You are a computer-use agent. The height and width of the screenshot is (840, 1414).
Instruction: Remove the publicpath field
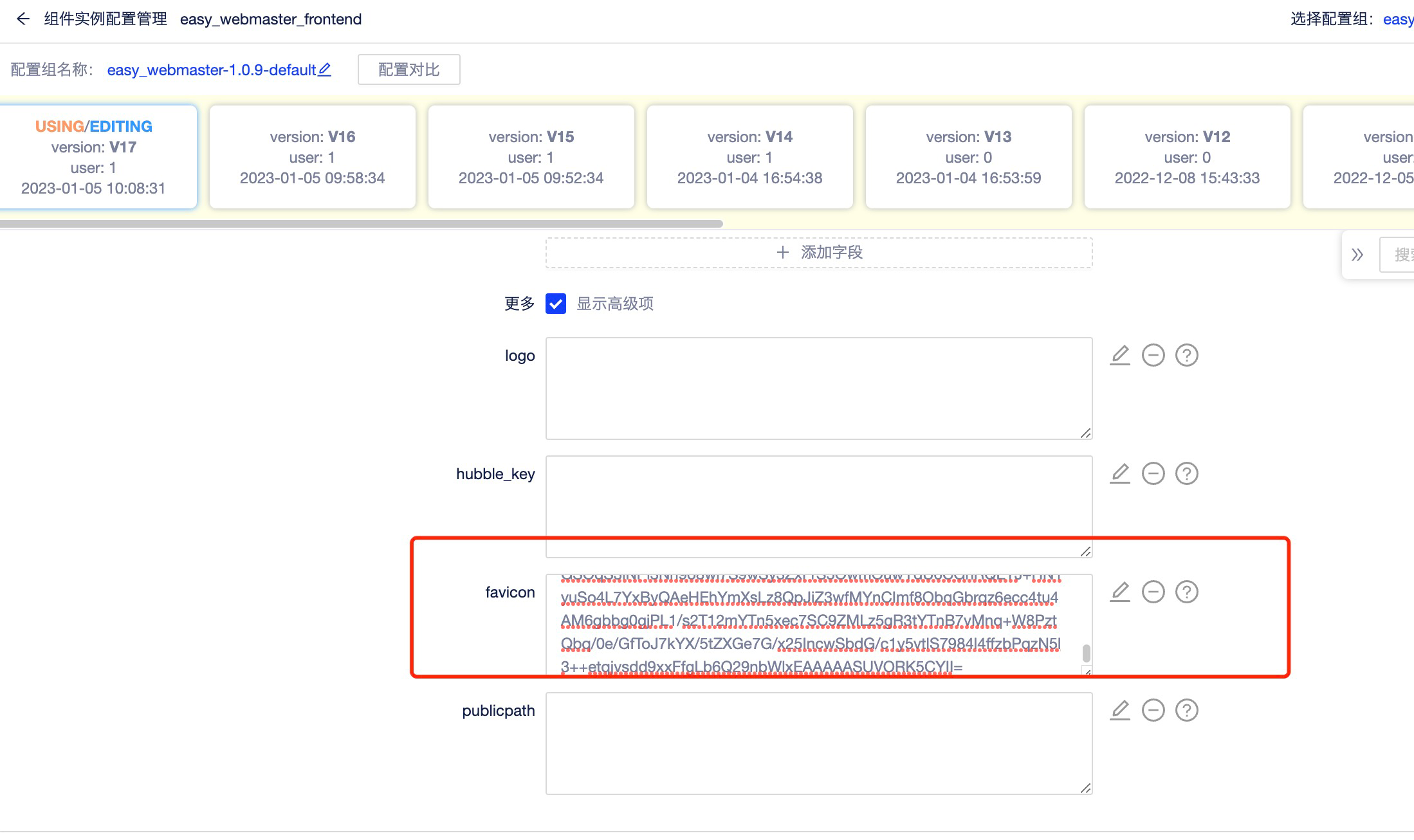1153,710
